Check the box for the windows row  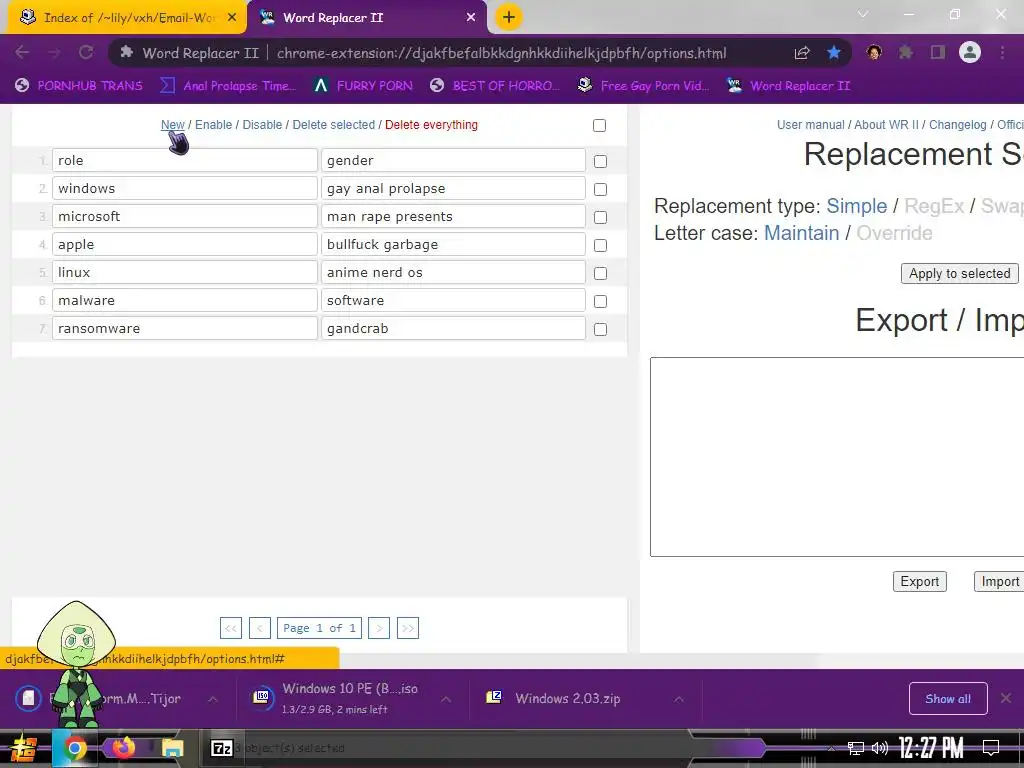pos(600,189)
